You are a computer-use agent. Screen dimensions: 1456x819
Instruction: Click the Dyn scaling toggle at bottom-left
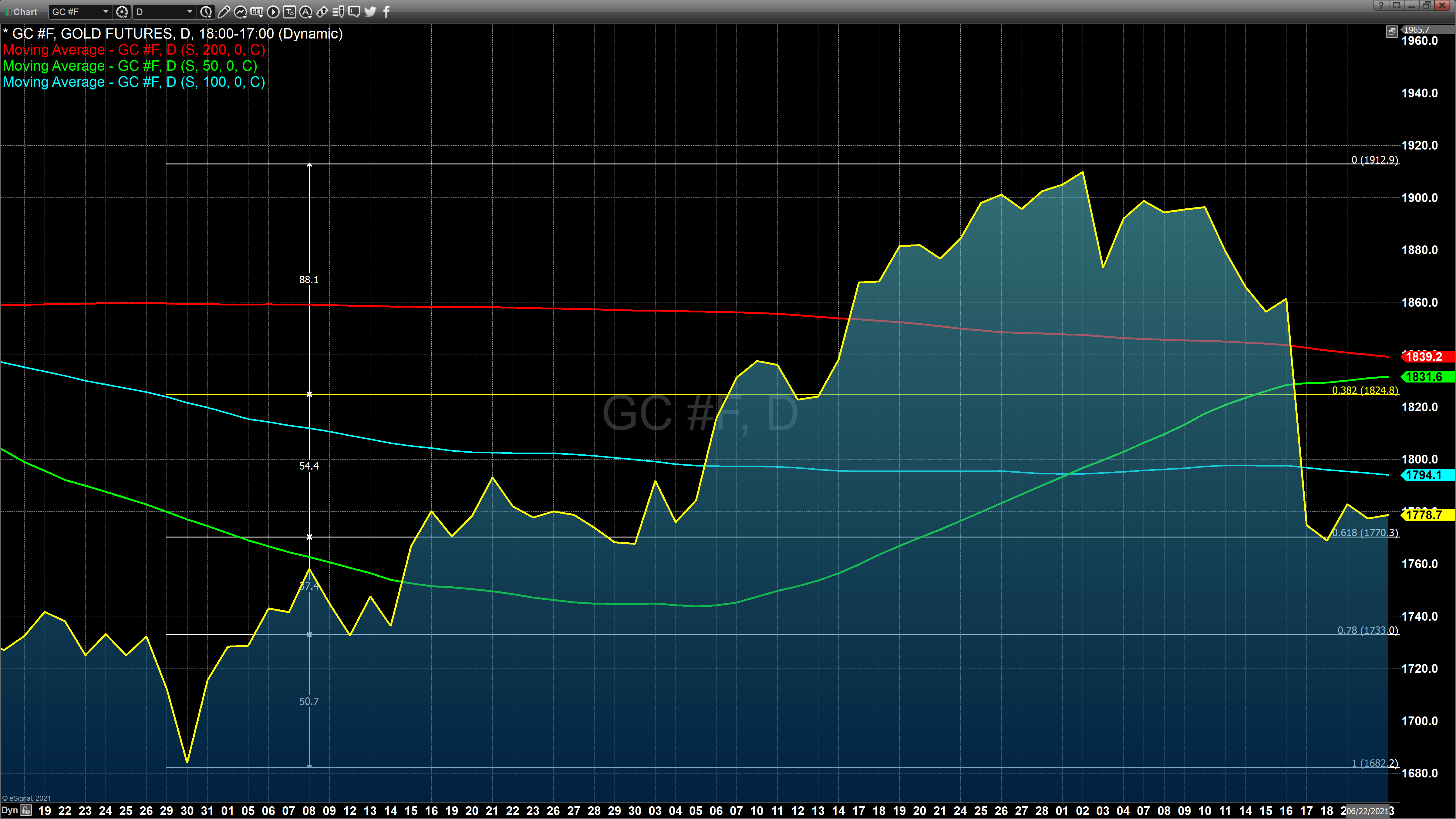click(10, 811)
